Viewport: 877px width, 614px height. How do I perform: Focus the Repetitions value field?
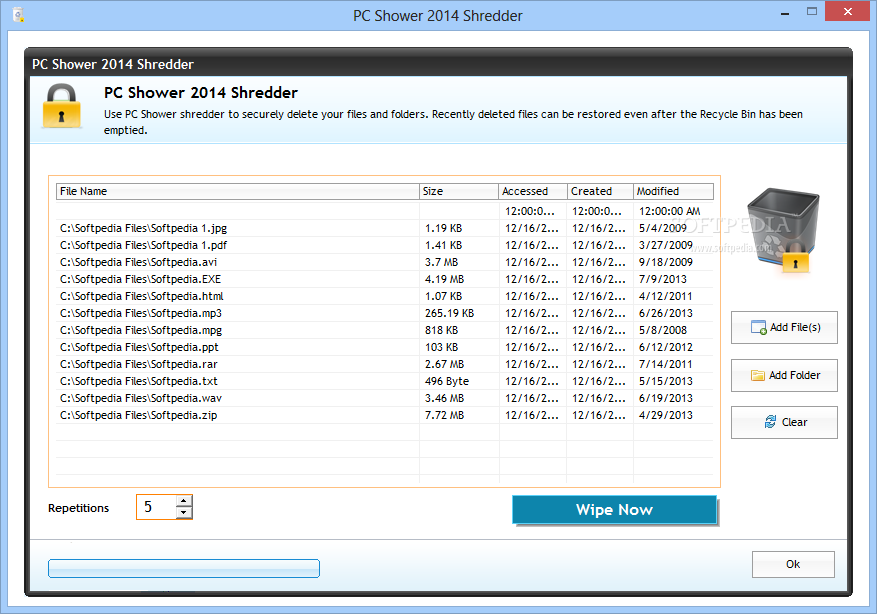157,507
